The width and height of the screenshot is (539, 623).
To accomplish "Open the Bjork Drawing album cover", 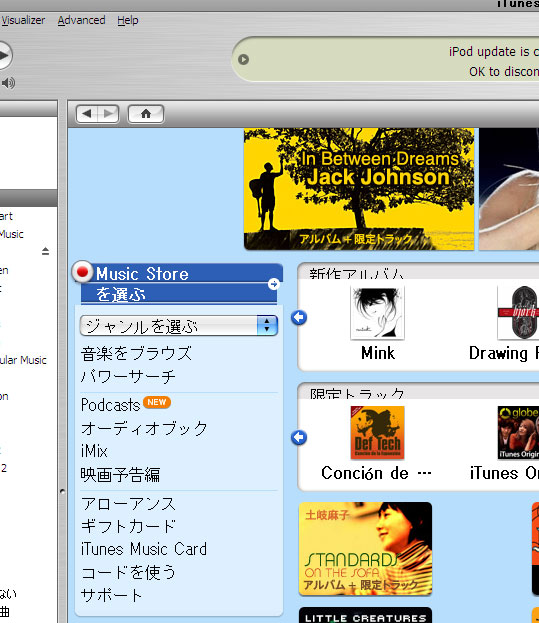I will pos(518,313).
